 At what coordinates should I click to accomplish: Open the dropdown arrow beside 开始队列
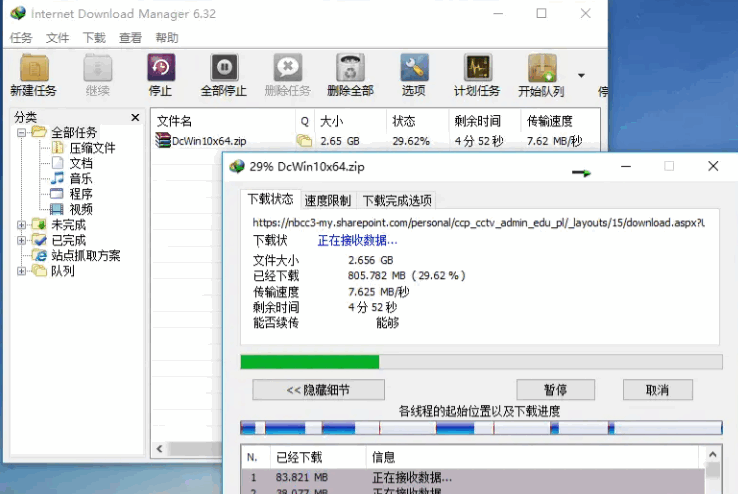(x=581, y=75)
